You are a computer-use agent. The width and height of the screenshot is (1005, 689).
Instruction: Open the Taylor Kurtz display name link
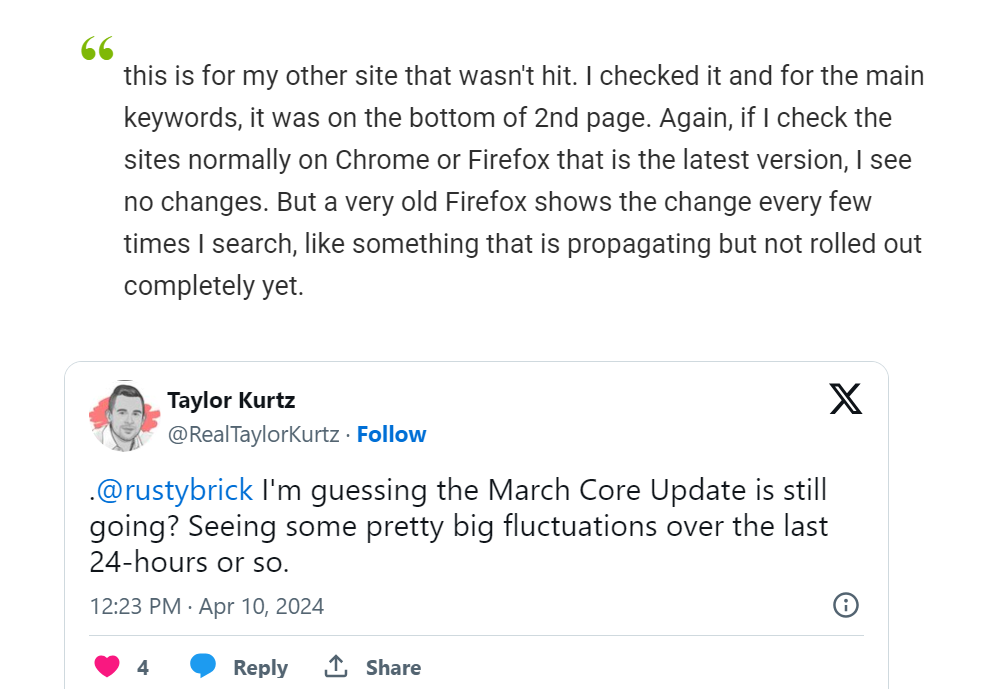(x=231, y=401)
